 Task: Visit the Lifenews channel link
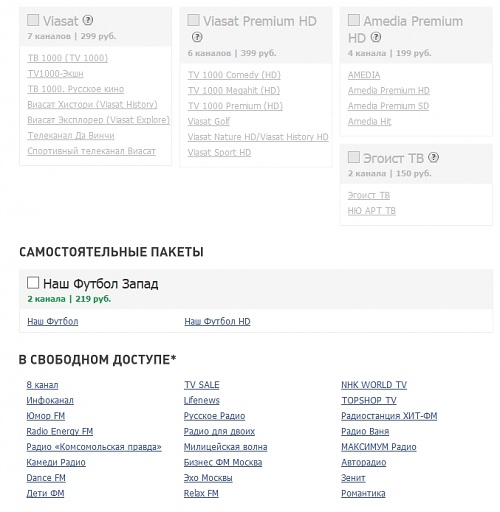click(202, 400)
